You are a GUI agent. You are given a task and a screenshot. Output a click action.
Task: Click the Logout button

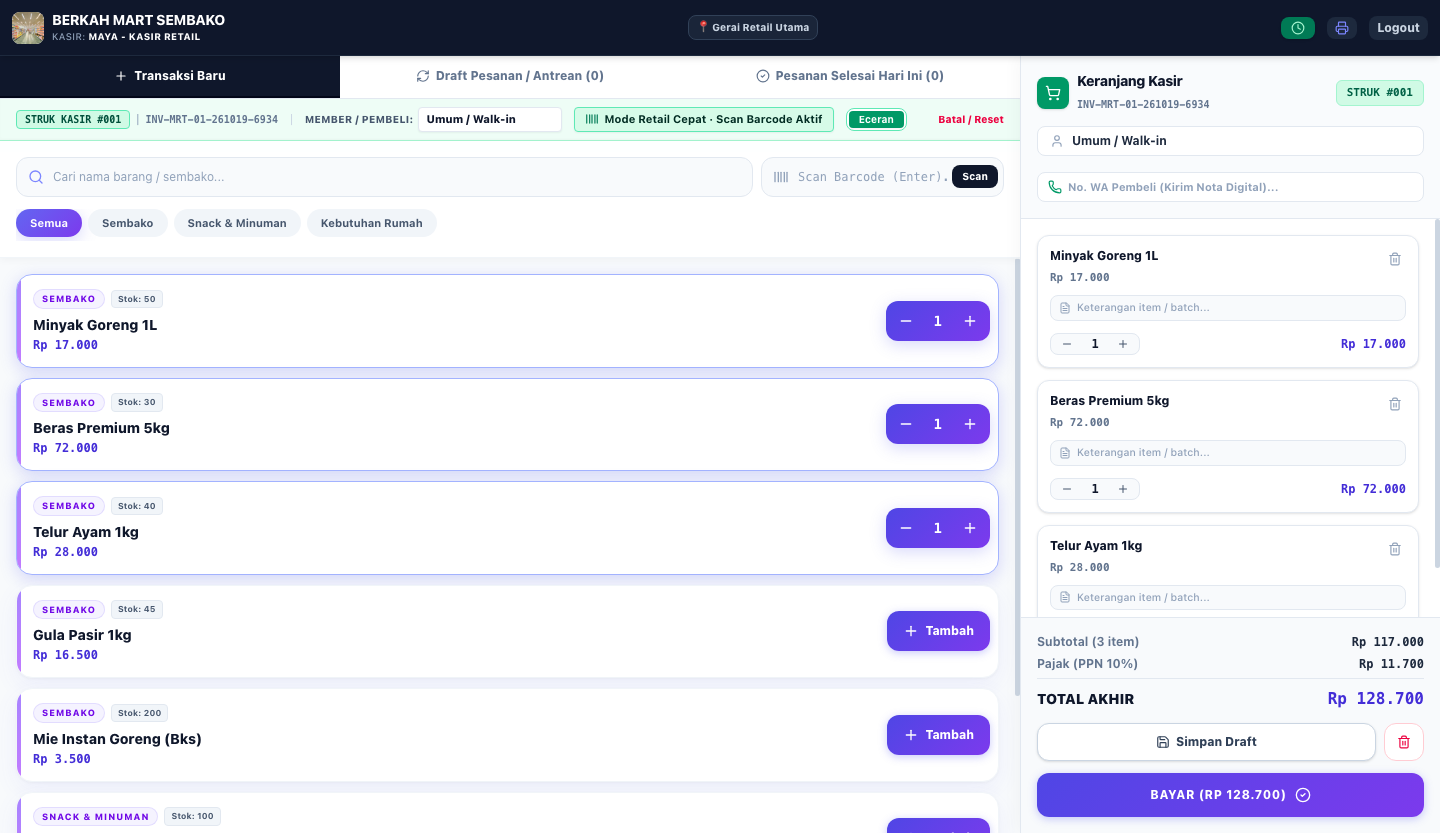(x=1398, y=28)
